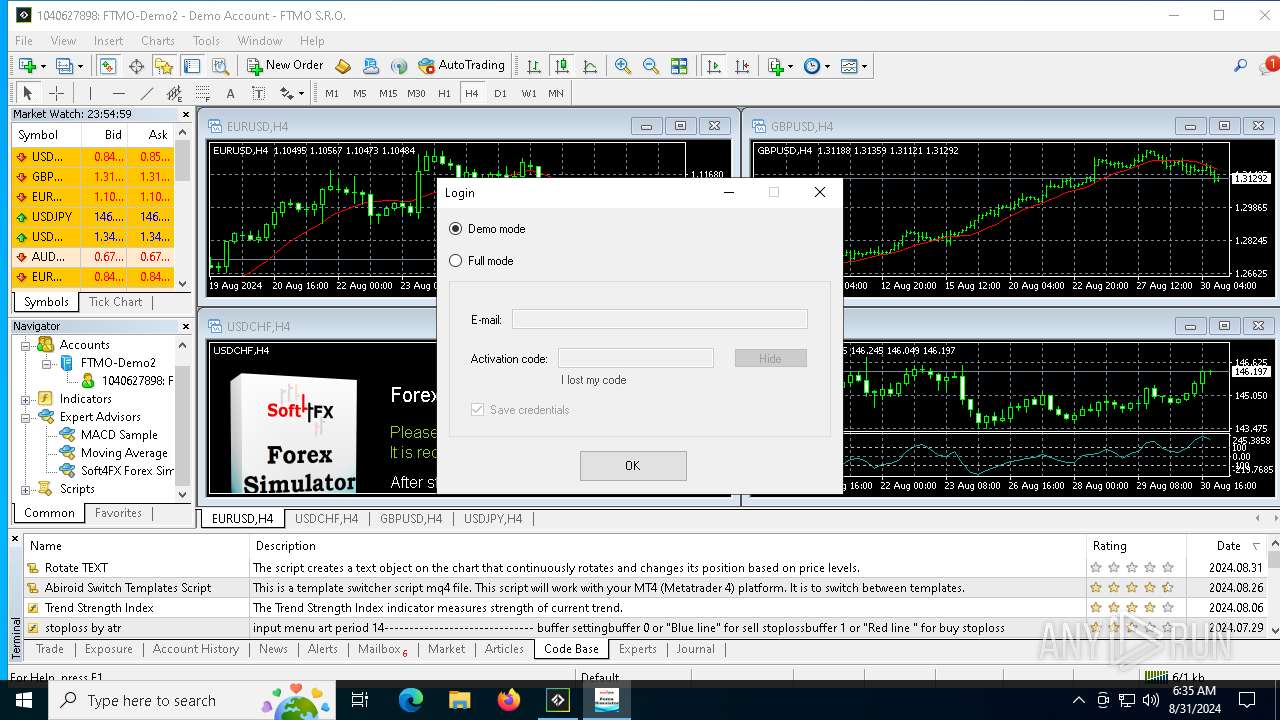1280x720 pixels.
Task: Open the Charts menu
Action: tap(158, 41)
